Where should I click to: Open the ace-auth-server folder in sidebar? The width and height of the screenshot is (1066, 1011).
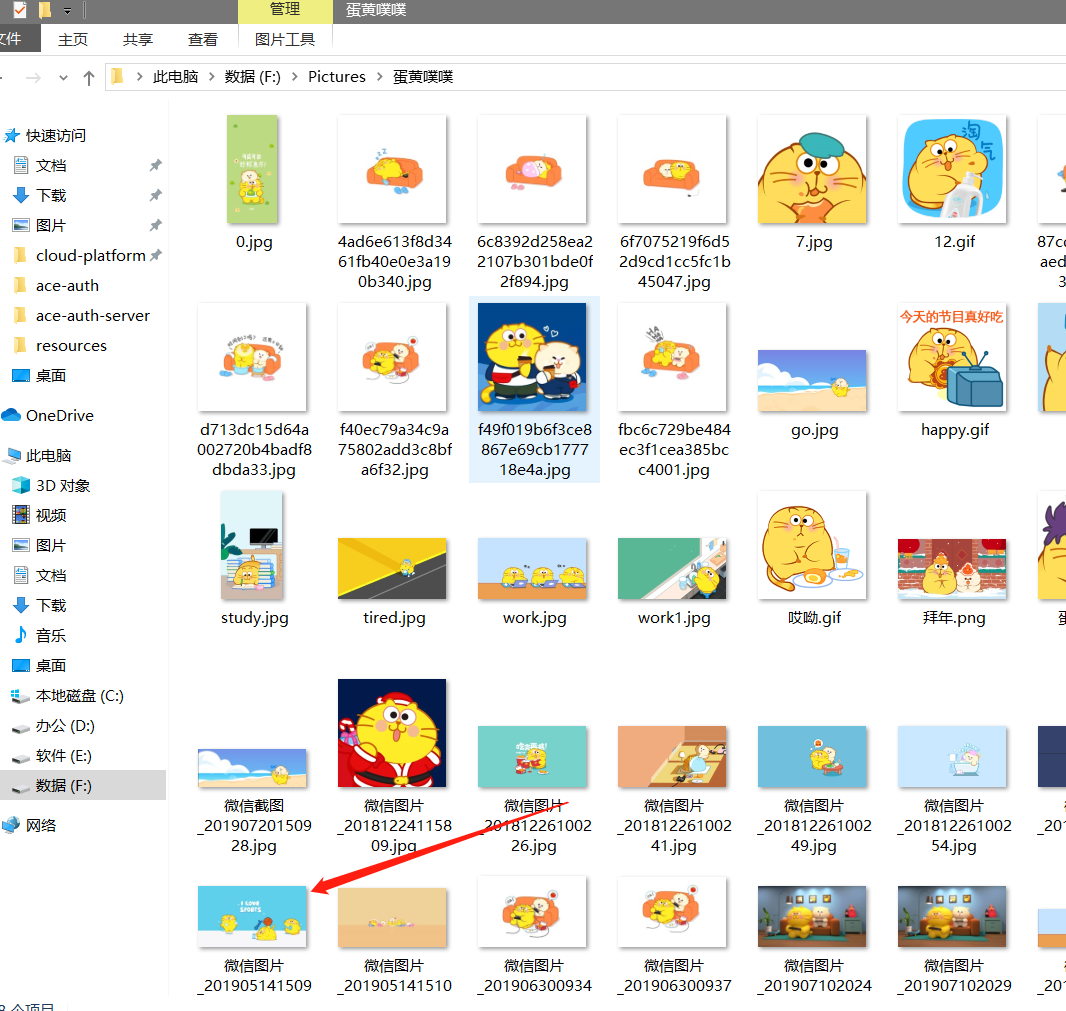(x=92, y=315)
